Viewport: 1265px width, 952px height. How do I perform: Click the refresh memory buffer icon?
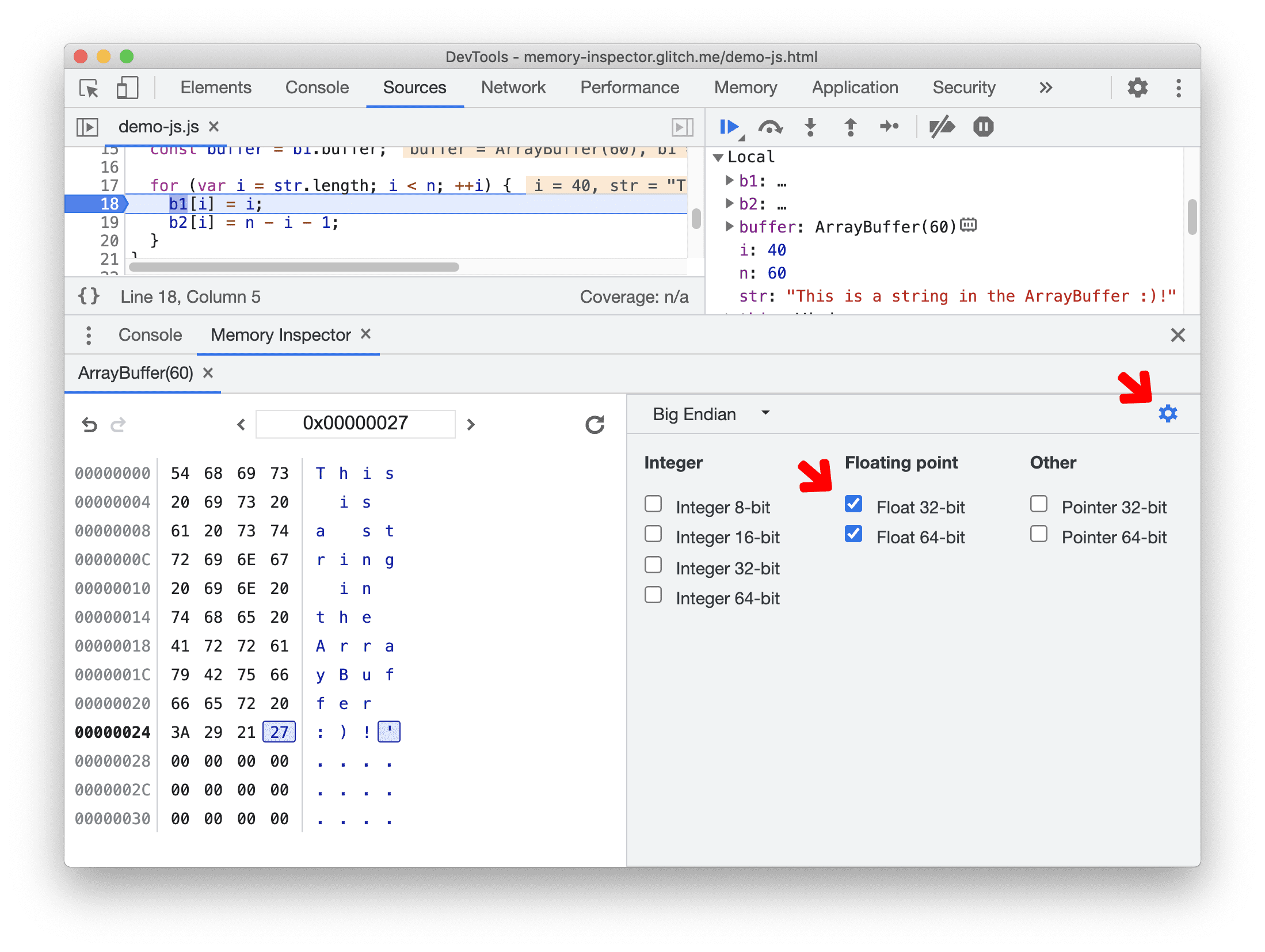pos(594,423)
